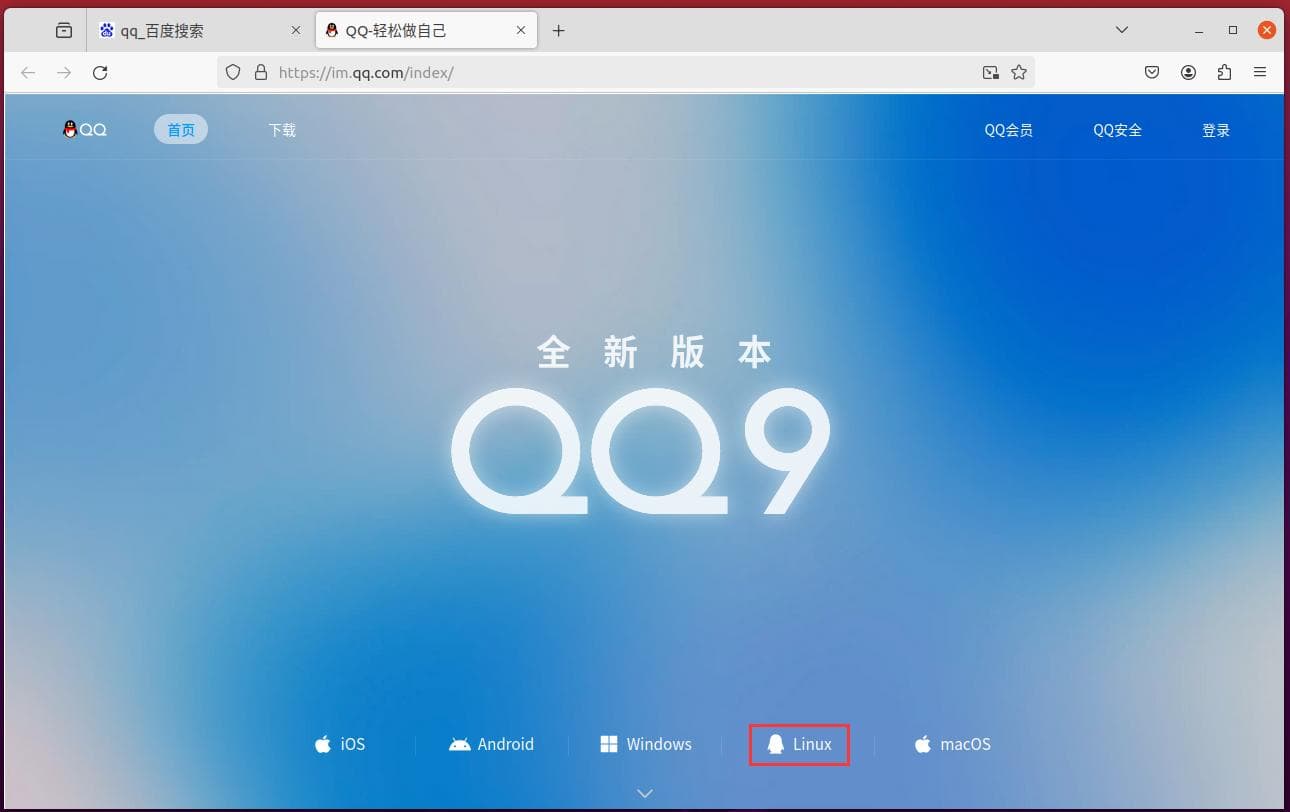Screen dimensions: 1290x812
Task: Click the tracking protection shield icon
Action: [x=233, y=72]
